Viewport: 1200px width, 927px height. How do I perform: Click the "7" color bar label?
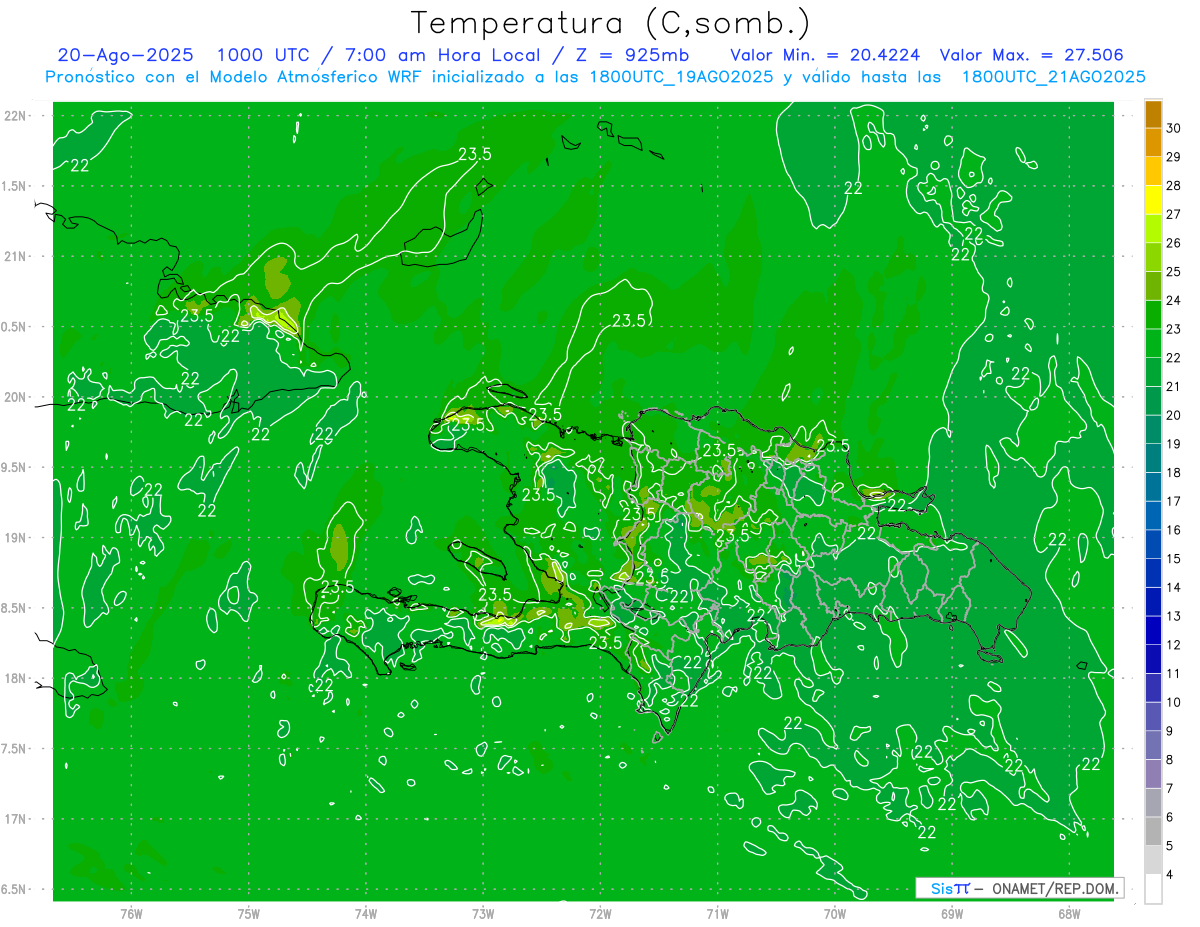1170,788
